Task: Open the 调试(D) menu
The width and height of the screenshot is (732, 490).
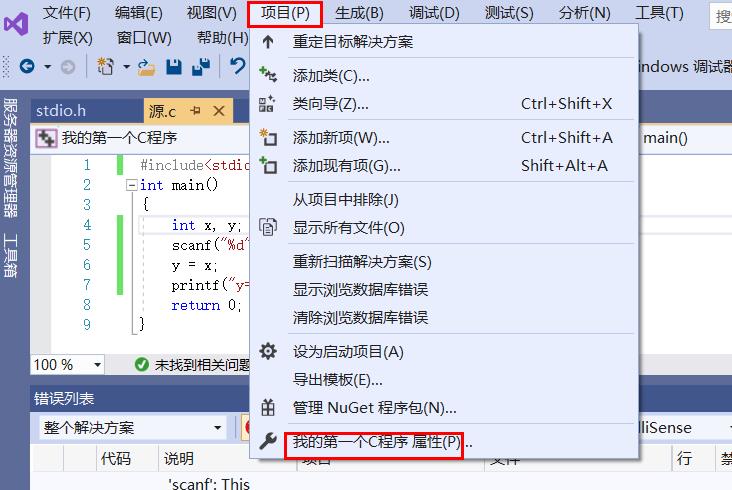Action: (x=434, y=13)
